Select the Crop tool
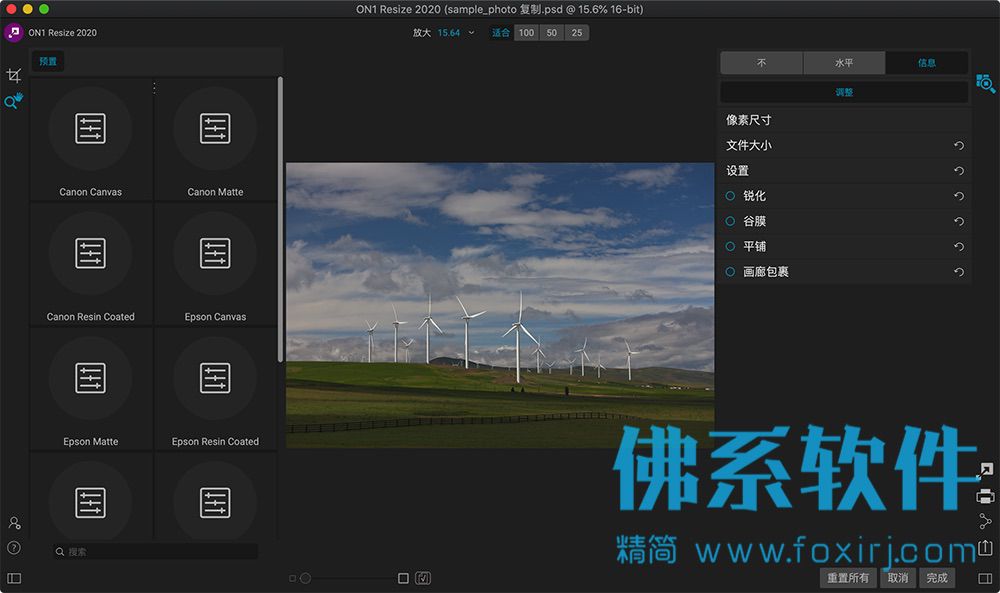The image size is (1000, 593). [13, 76]
